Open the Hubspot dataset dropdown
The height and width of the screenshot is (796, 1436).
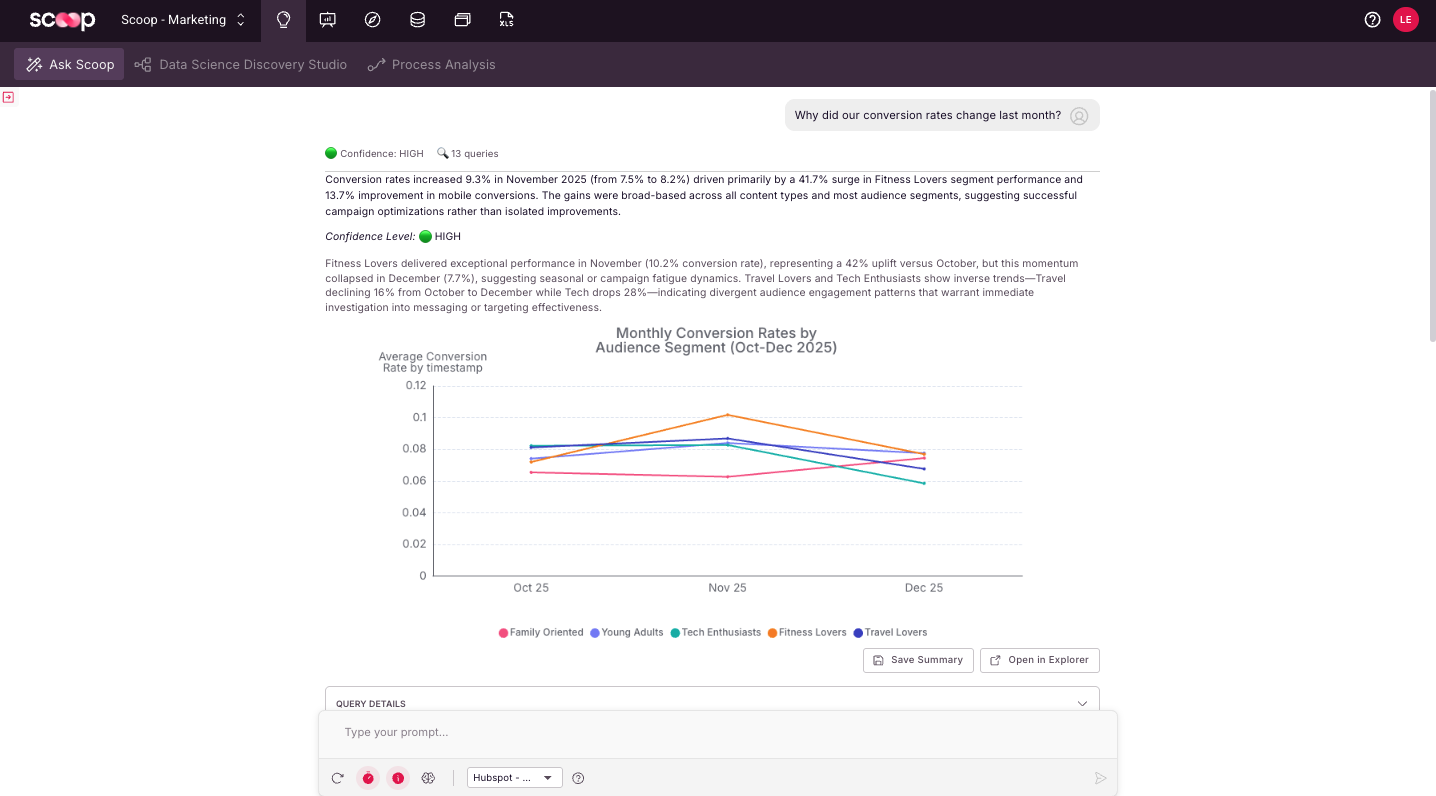pyautogui.click(x=514, y=778)
